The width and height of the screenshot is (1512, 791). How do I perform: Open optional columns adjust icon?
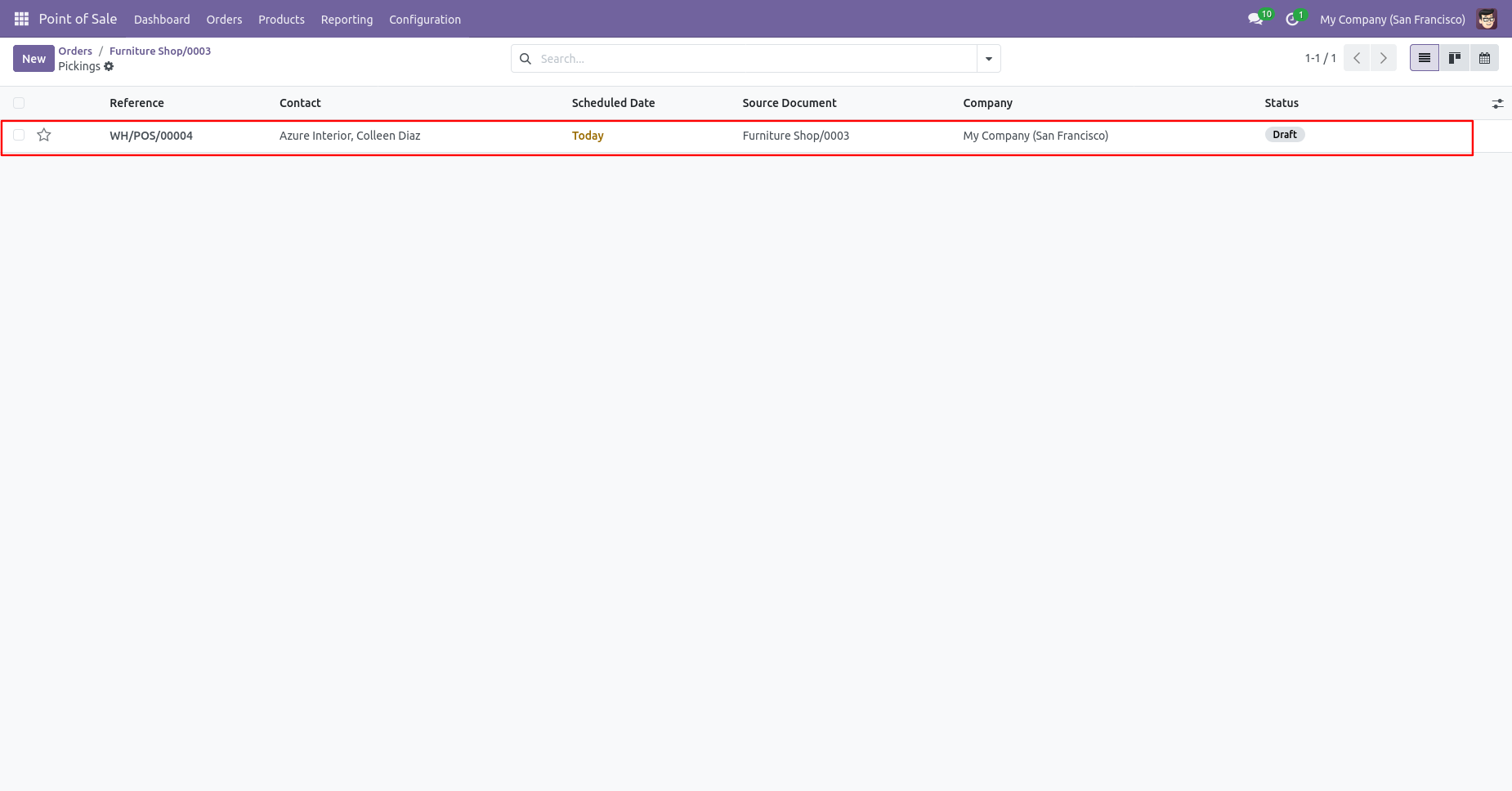(1497, 104)
